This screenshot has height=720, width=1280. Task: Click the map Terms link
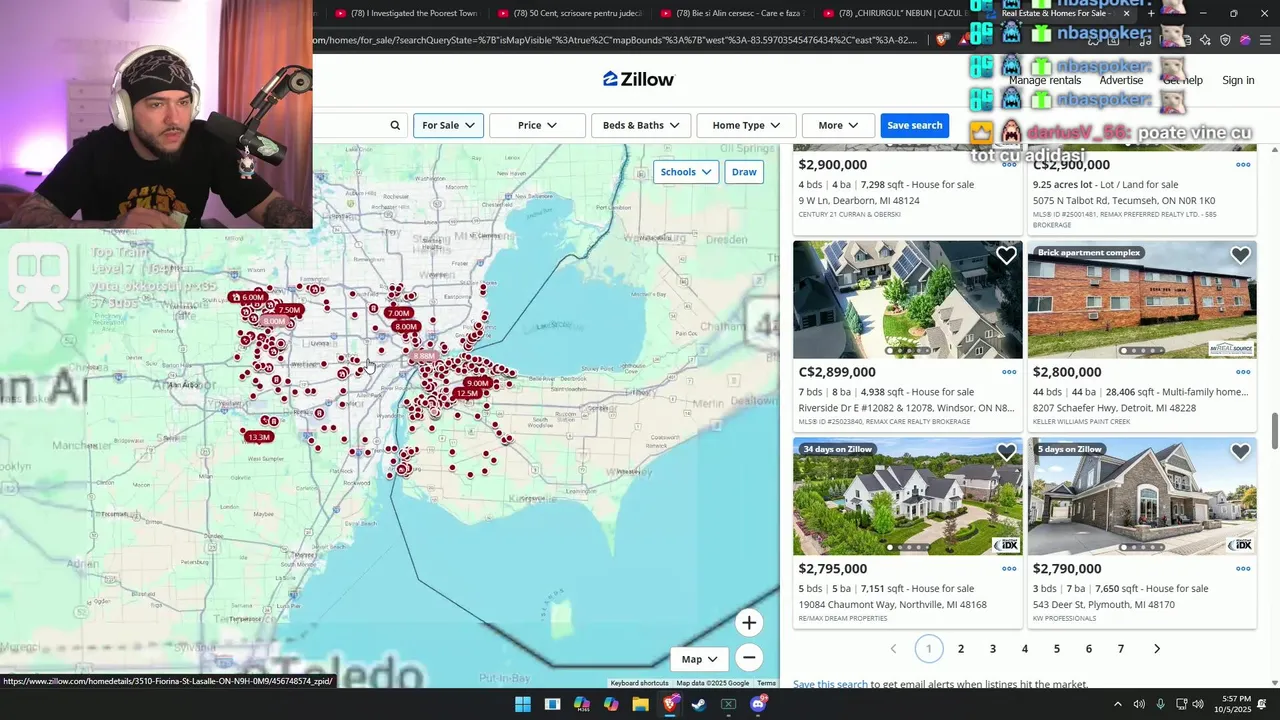(766, 683)
